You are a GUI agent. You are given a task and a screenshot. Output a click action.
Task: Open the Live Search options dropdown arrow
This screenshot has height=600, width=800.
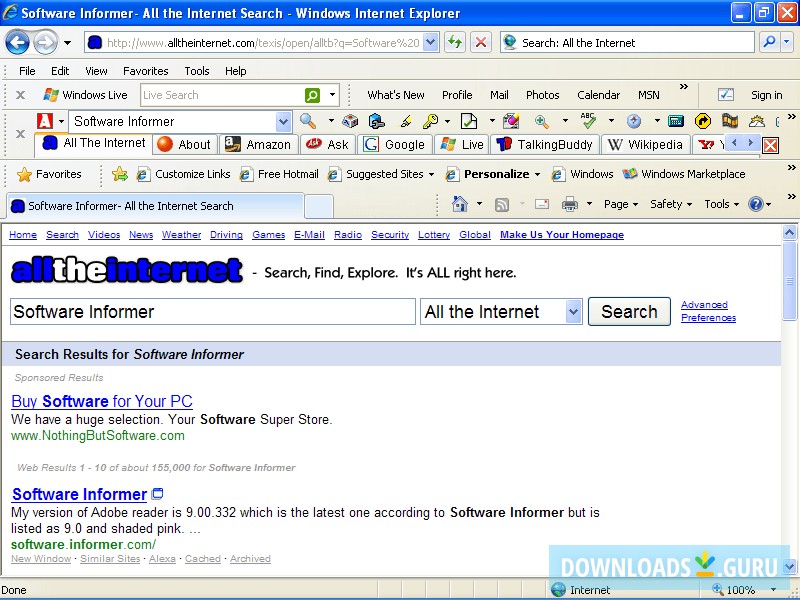tap(332, 95)
